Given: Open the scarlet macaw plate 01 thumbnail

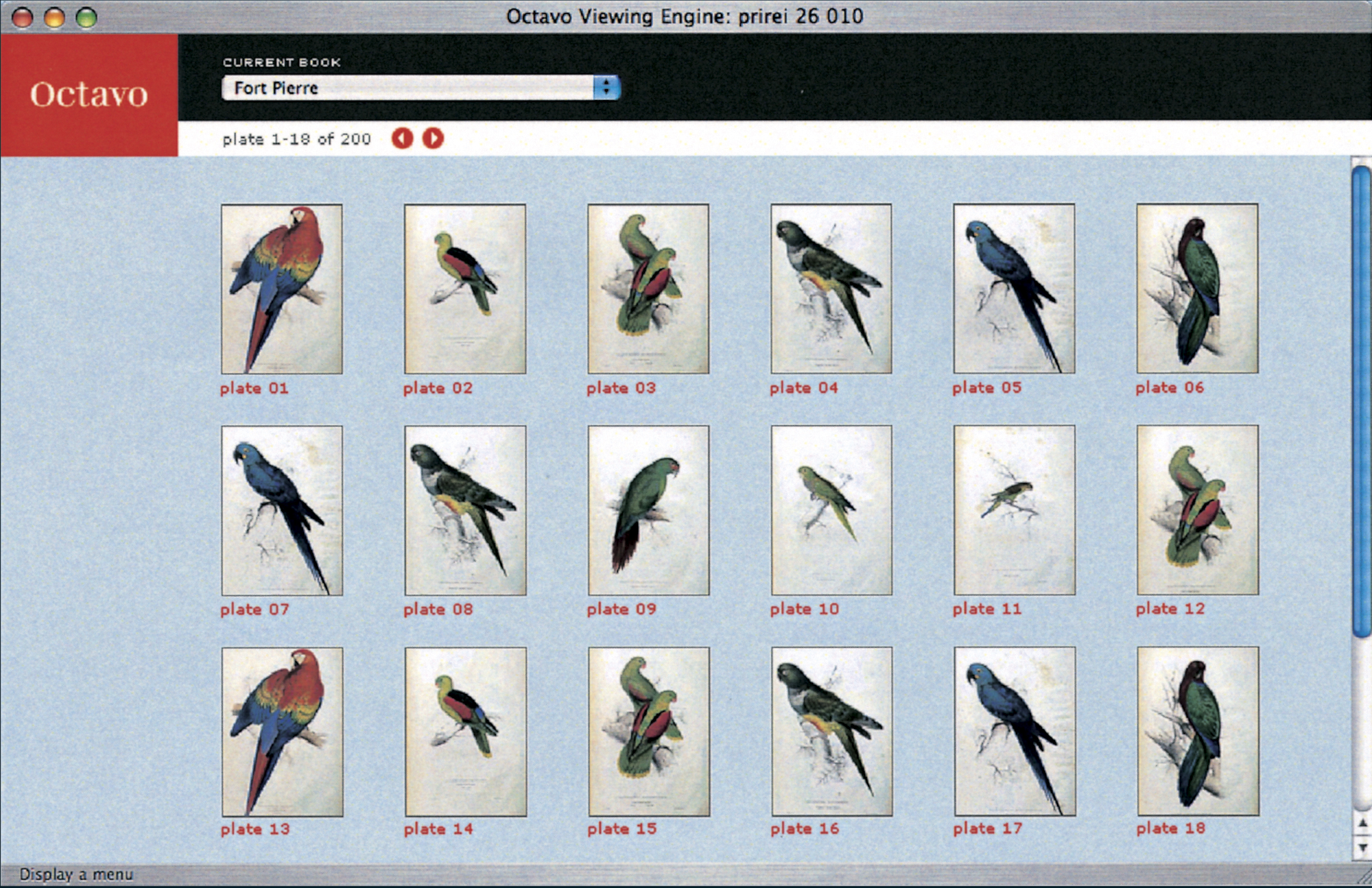Looking at the screenshot, I should click(x=281, y=289).
